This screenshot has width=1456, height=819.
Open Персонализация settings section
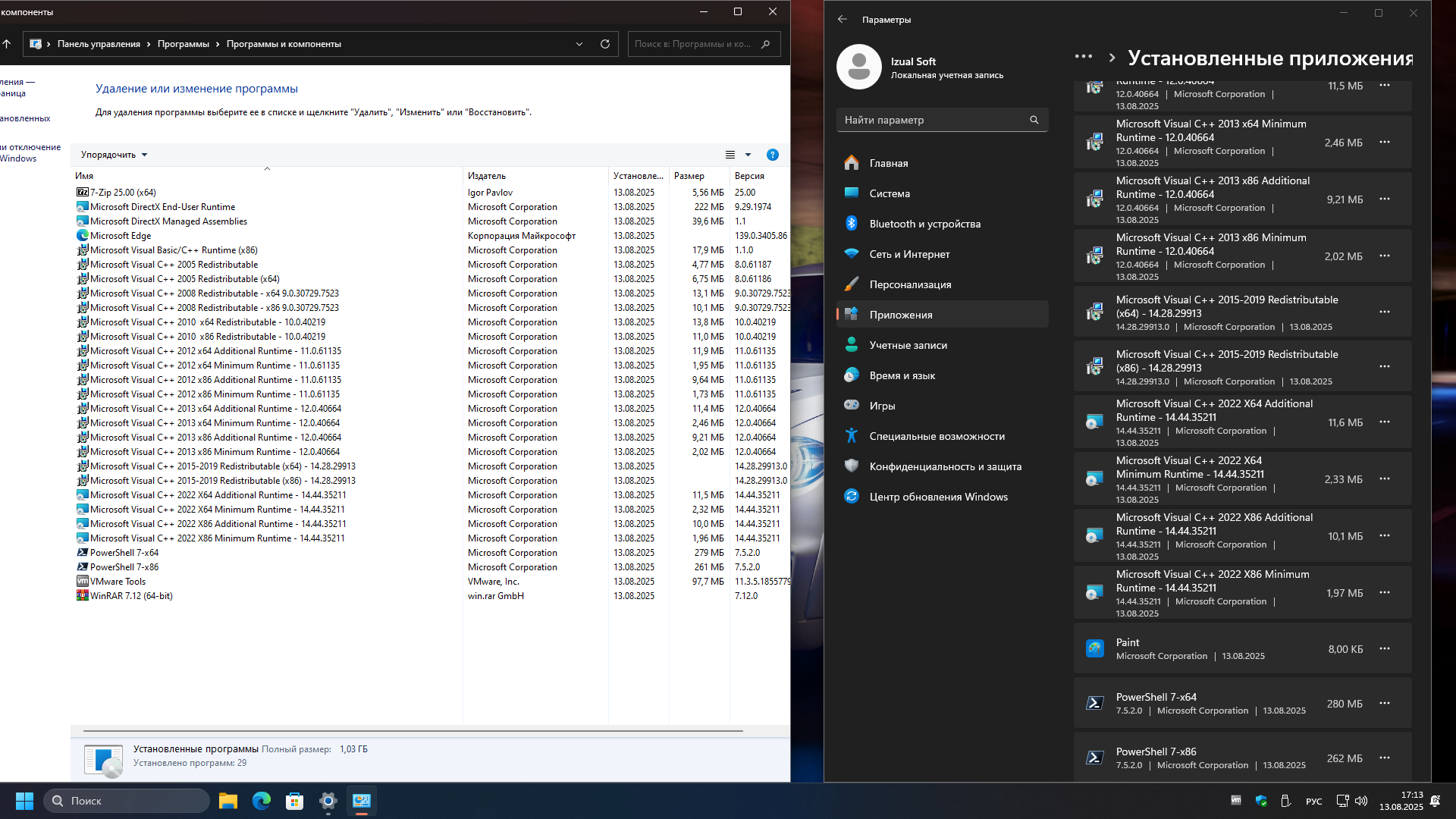[x=942, y=284]
